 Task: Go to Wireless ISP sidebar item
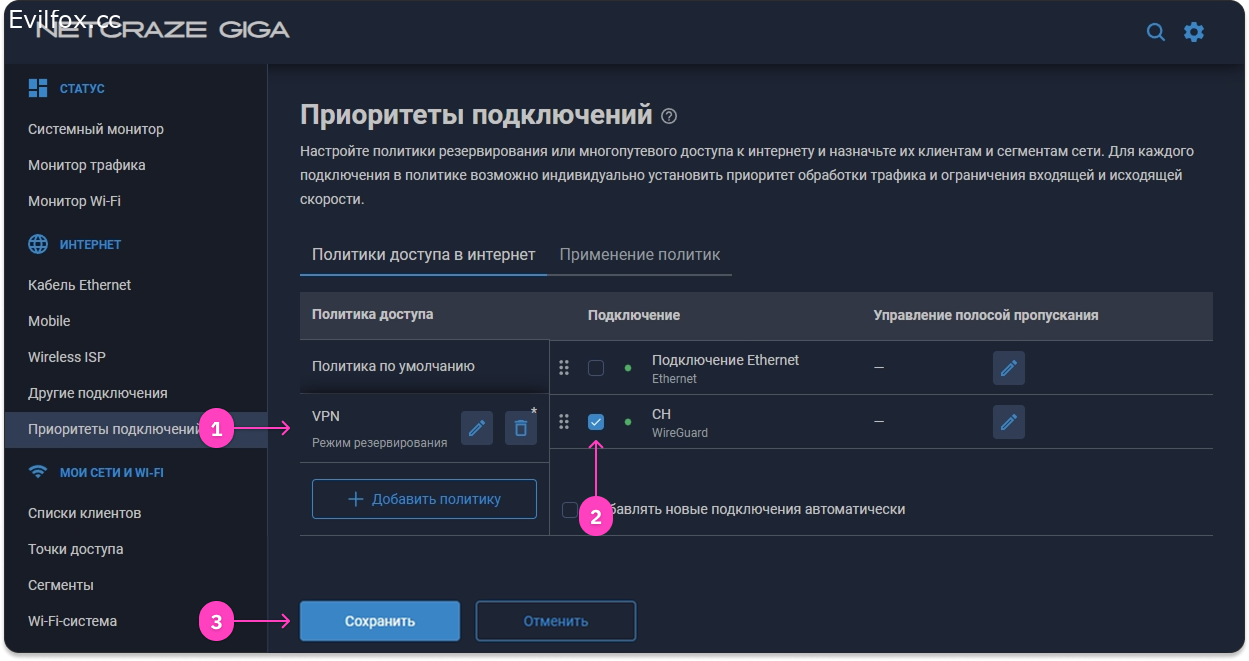click(x=67, y=357)
